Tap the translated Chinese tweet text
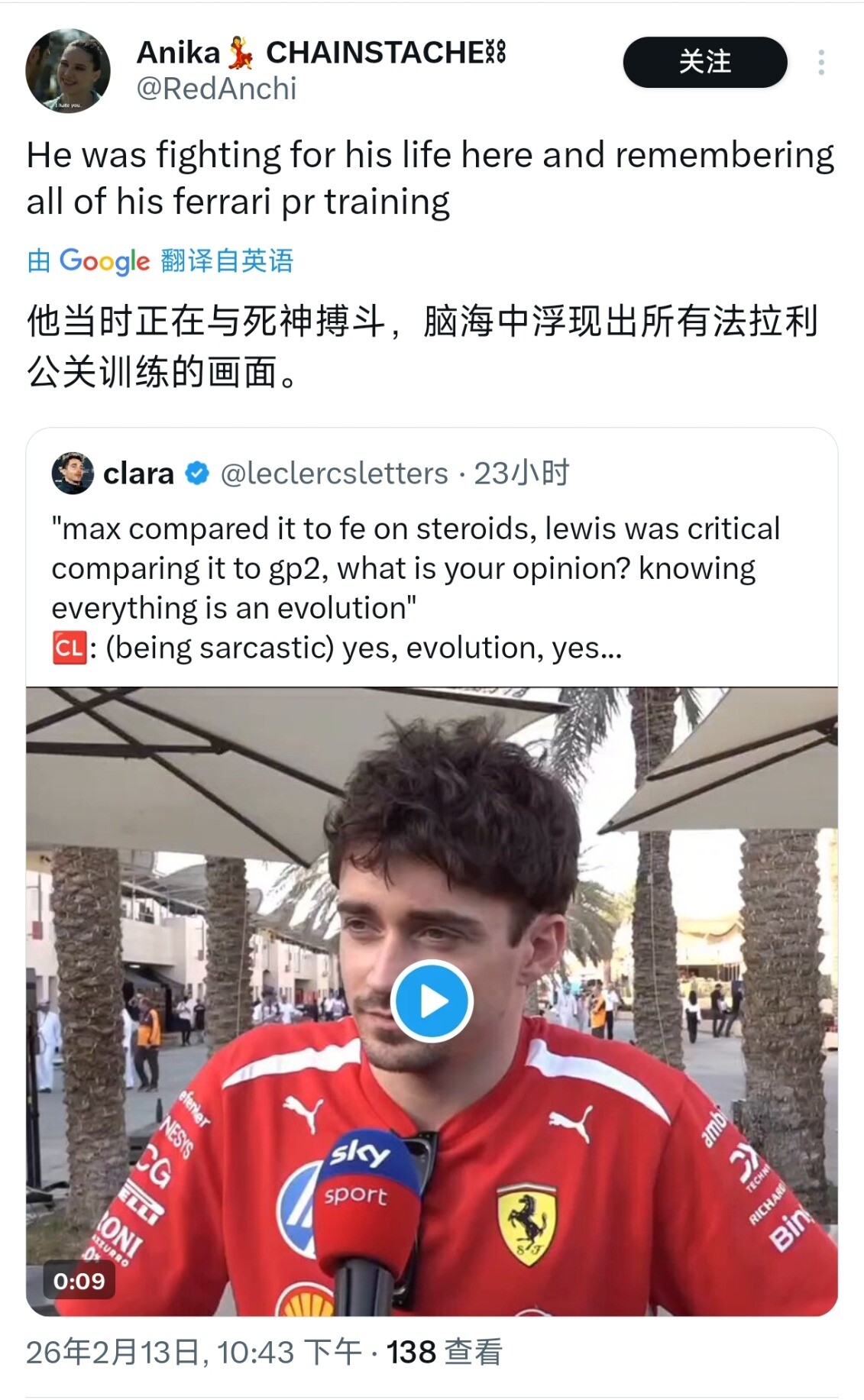Screen dimensions: 864x1400 click(422, 346)
